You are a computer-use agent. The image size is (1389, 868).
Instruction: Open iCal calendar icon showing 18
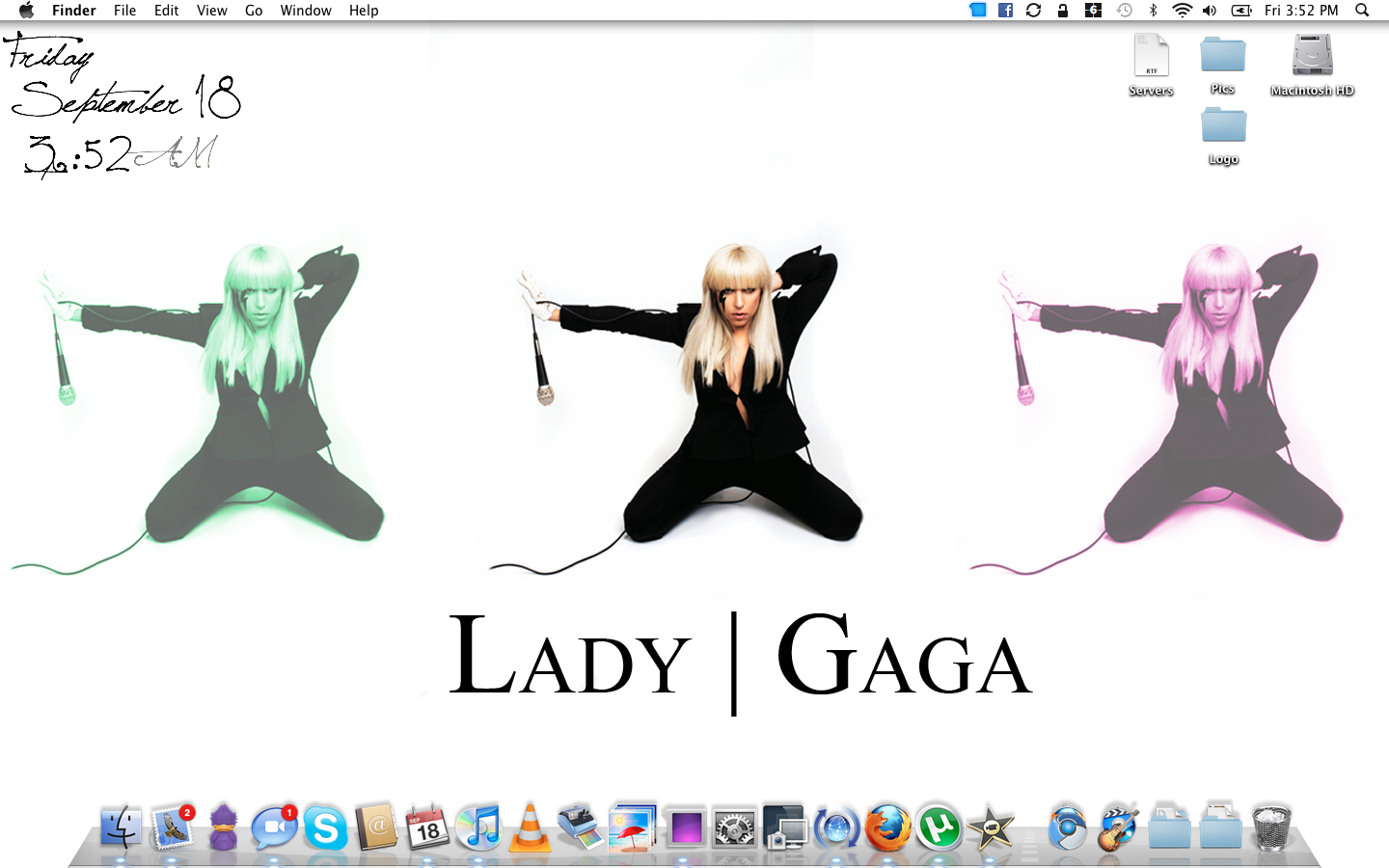click(427, 827)
